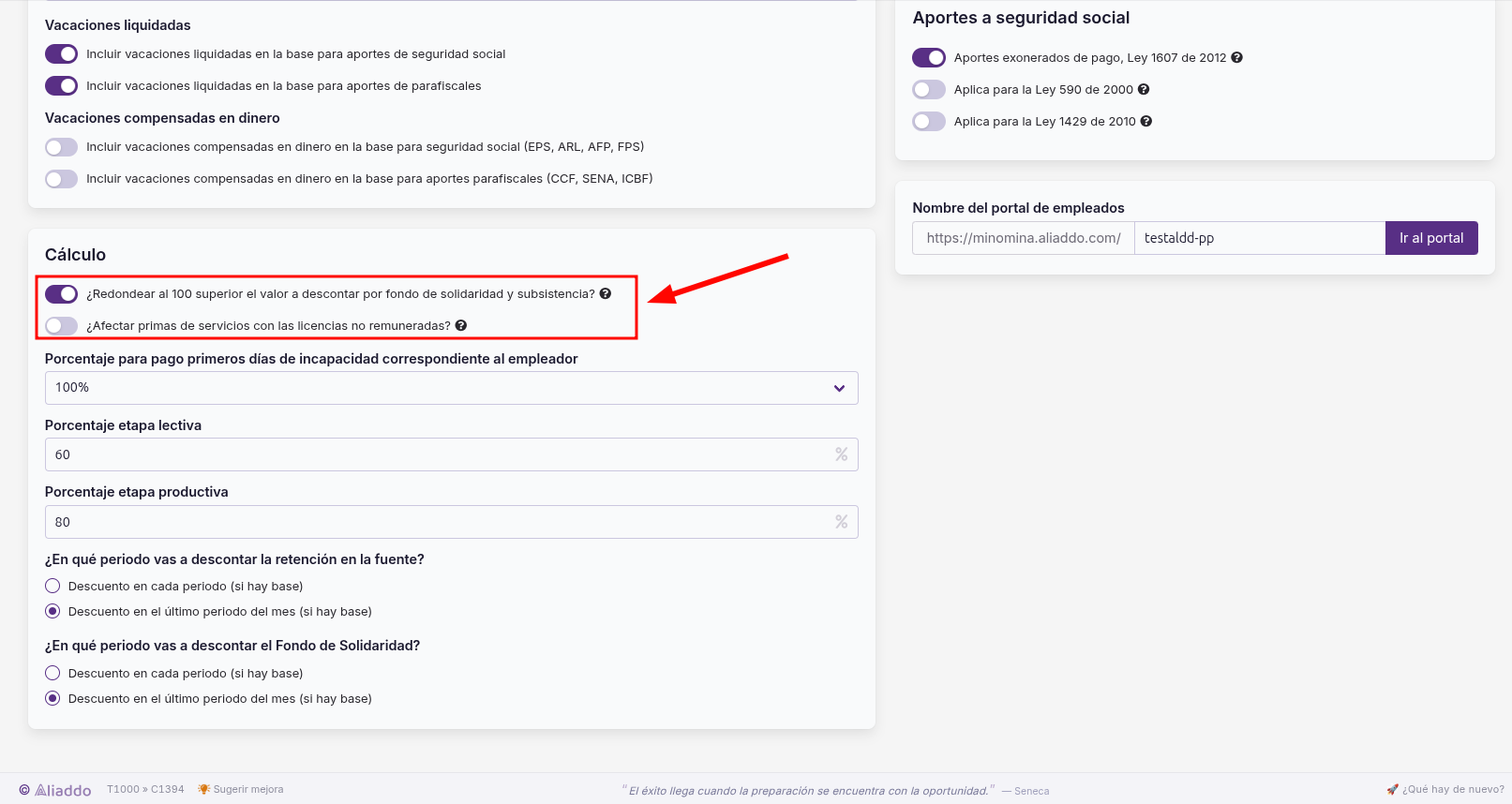This screenshot has width=1512, height=804.
Task: Open the employer incapacity percentage dropdown
Action: (452, 388)
